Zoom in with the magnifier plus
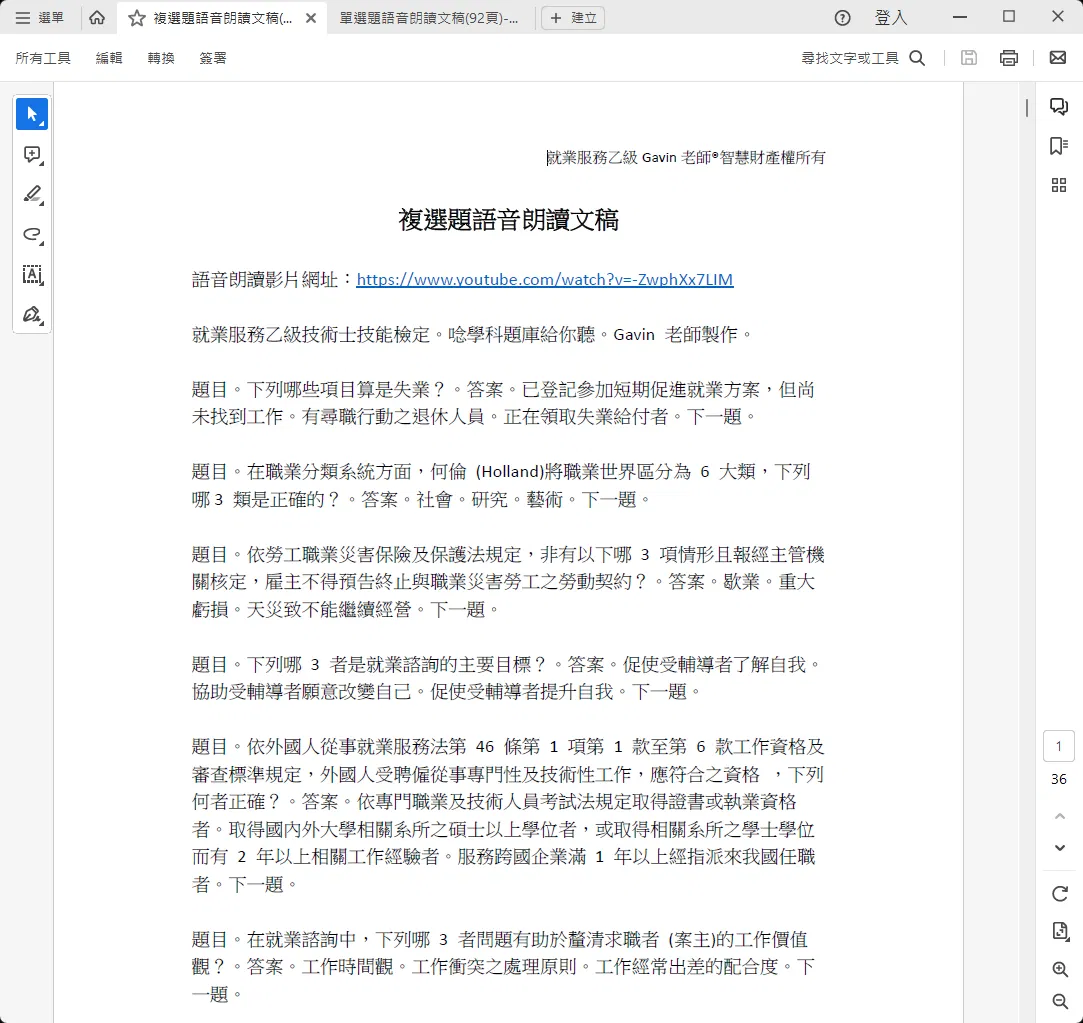Screen dimensions: 1083x1023 (1060, 969)
